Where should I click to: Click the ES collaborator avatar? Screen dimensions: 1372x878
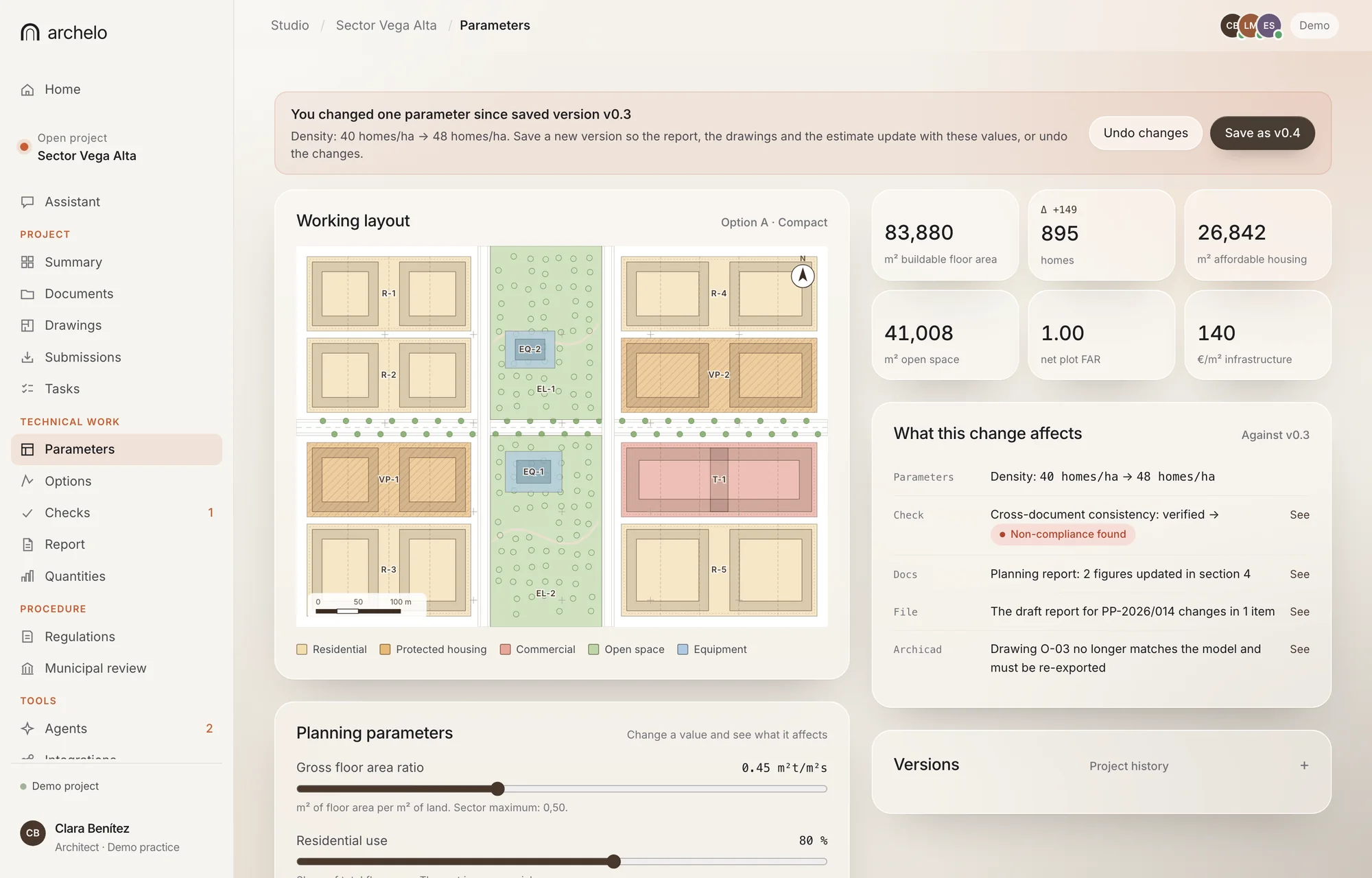tap(1269, 25)
